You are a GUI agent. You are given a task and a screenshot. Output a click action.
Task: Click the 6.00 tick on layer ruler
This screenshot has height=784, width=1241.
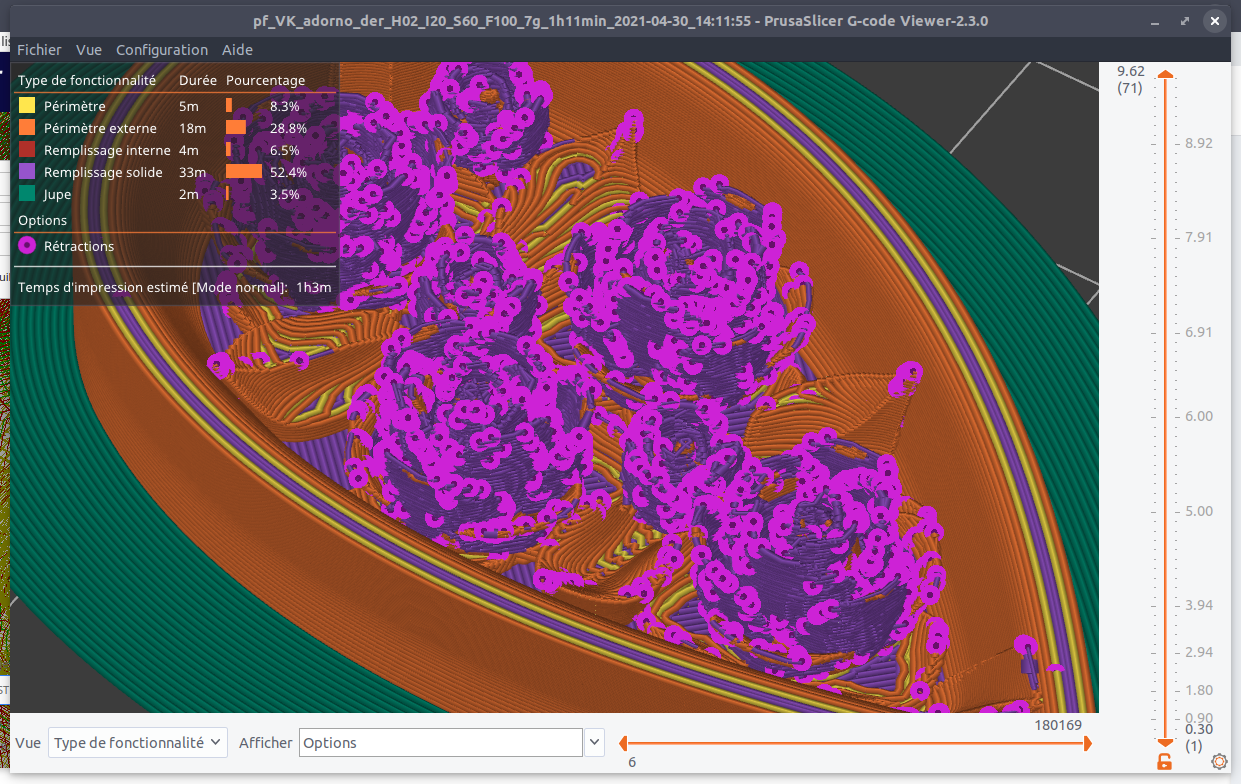click(x=1198, y=416)
